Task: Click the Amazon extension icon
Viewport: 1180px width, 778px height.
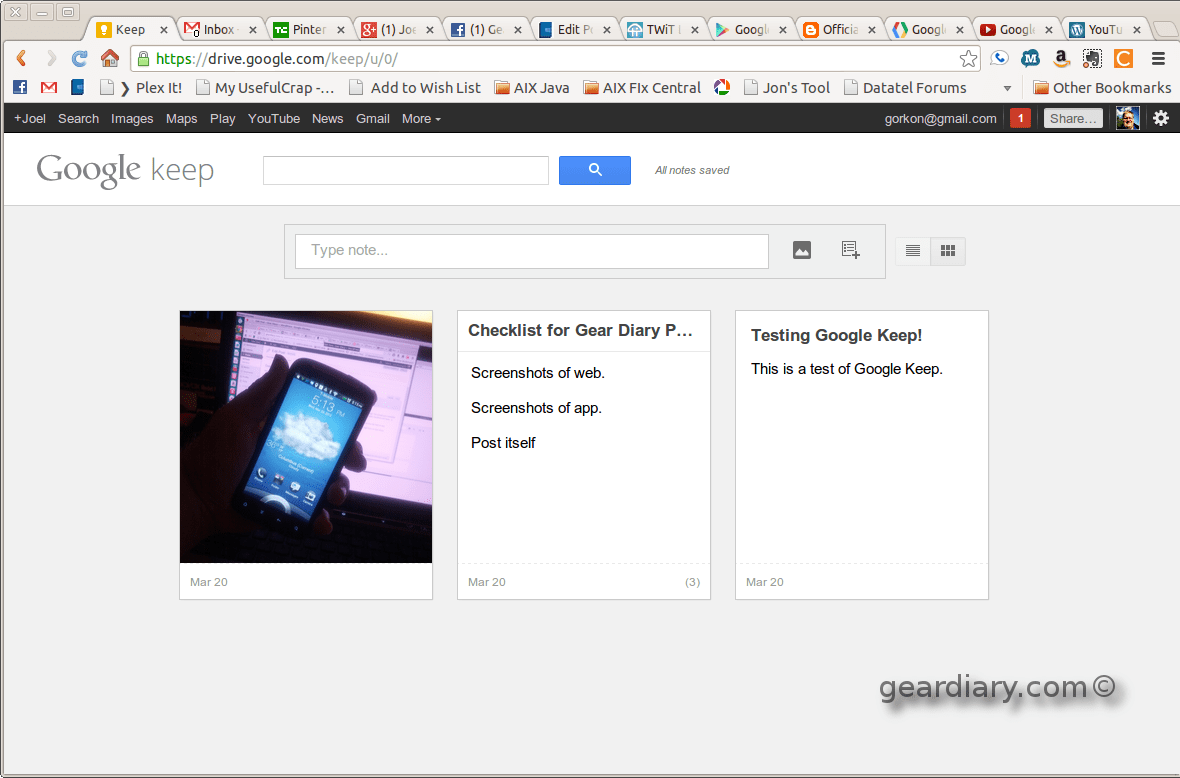Action: 1061,58
